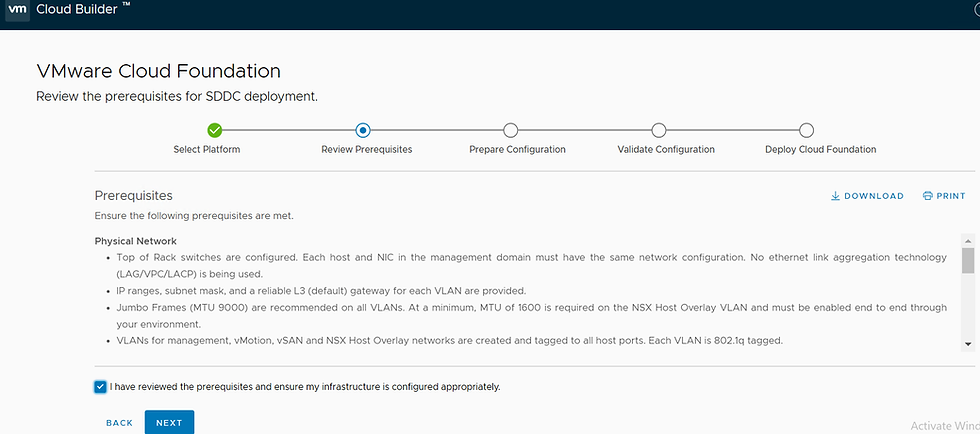Click the VMware vm logo icon
This screenshot has height=434, width=980.
click(x=17, y=10)
